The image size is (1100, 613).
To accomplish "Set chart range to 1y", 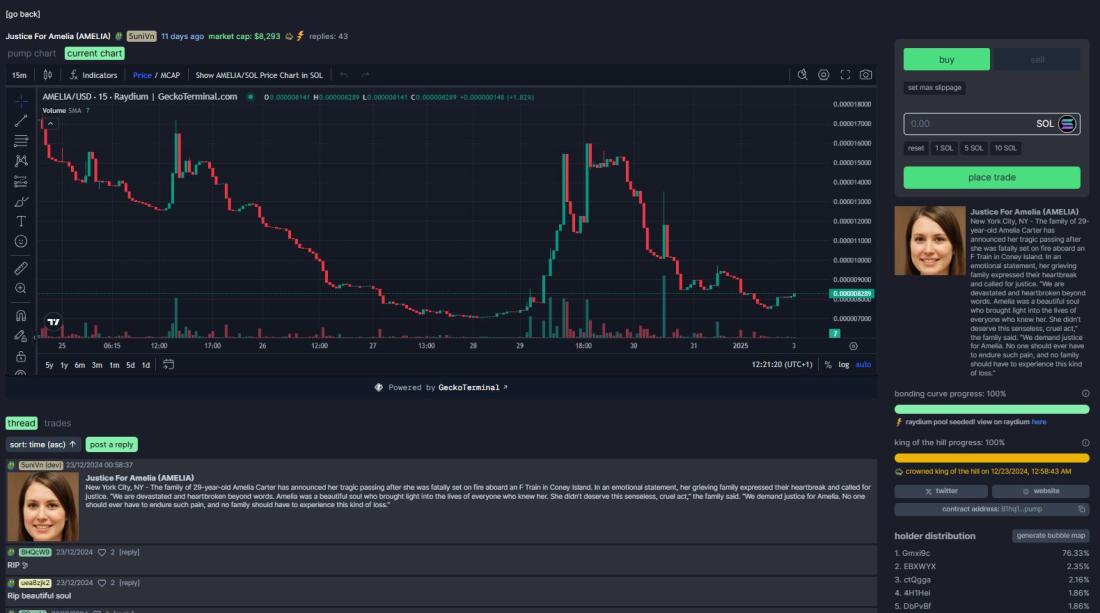I will (x=64, y=365).
